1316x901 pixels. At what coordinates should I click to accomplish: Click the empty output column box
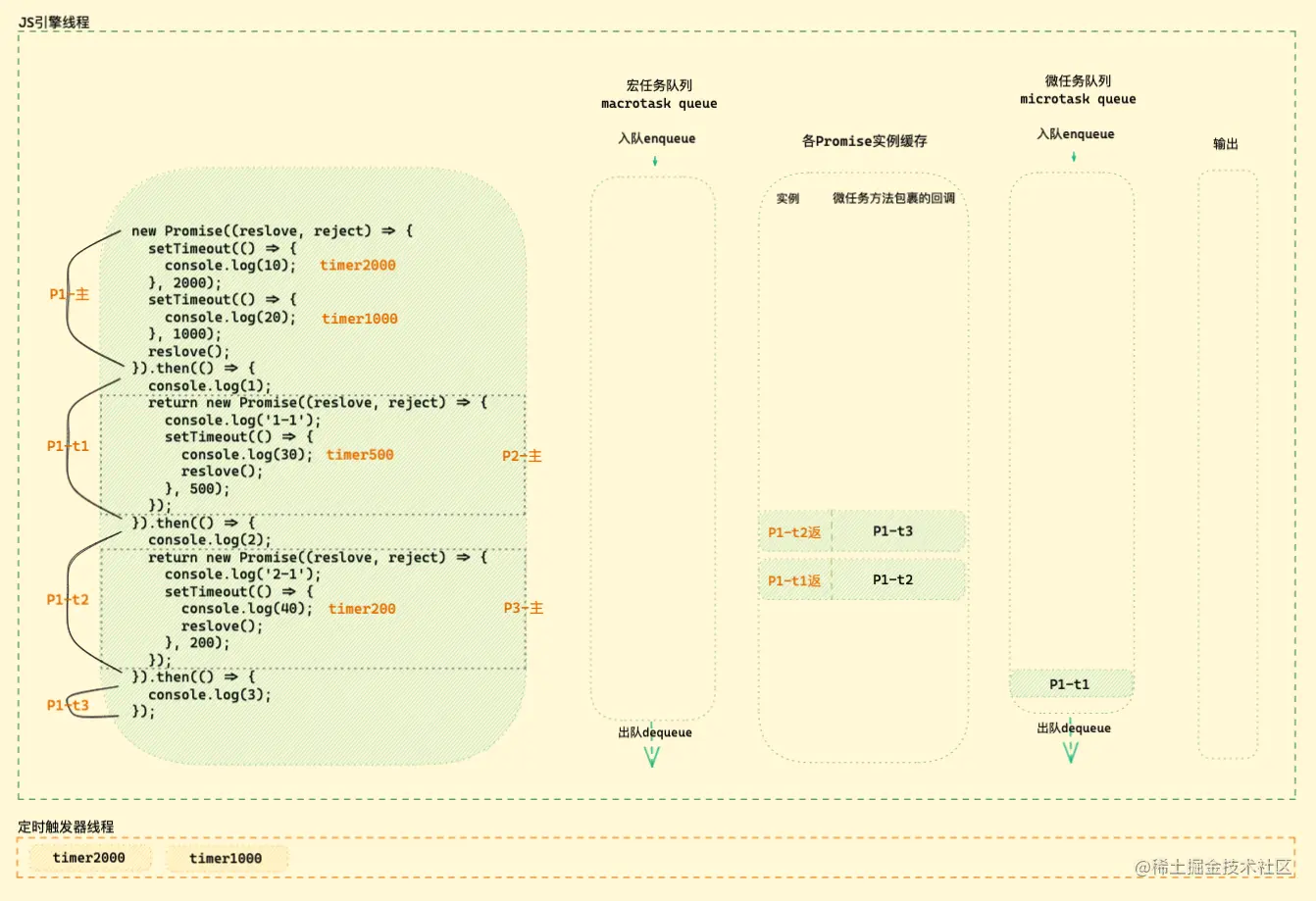[x=1228, y=464]
